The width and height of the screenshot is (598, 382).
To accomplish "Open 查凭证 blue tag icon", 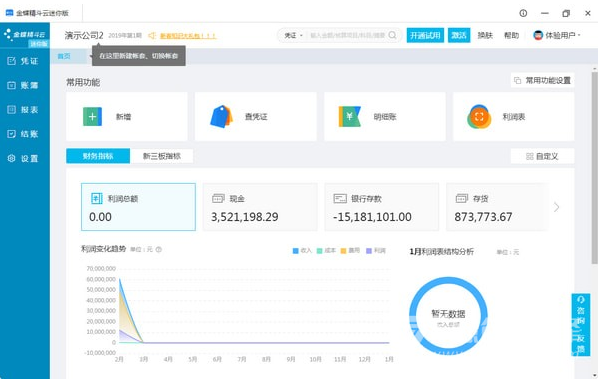I will (x=221, y=117).
